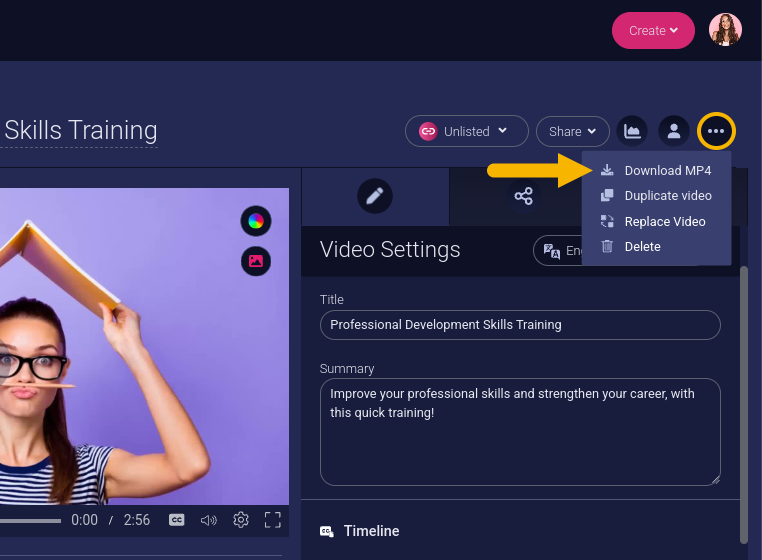Switch to the pencil edit tab
This screenshot has height=560, width=762.
(x=375, y=196)
